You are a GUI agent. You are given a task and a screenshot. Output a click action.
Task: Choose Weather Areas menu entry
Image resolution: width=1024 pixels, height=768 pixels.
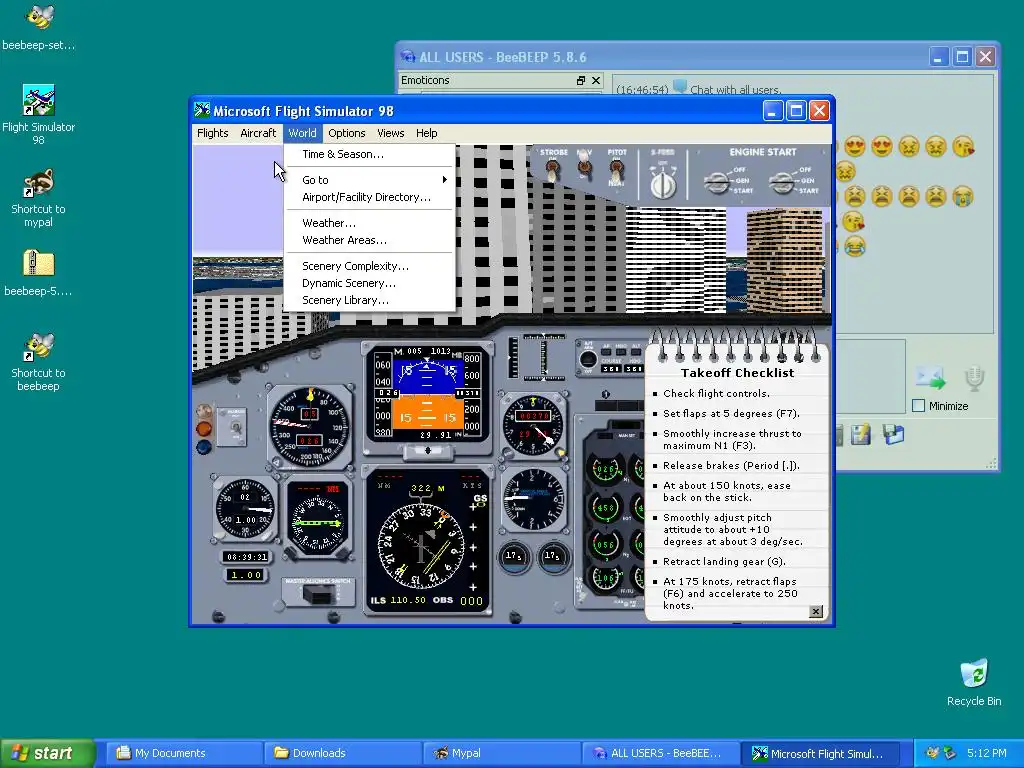pyautogui.click(x=370, y=240)
